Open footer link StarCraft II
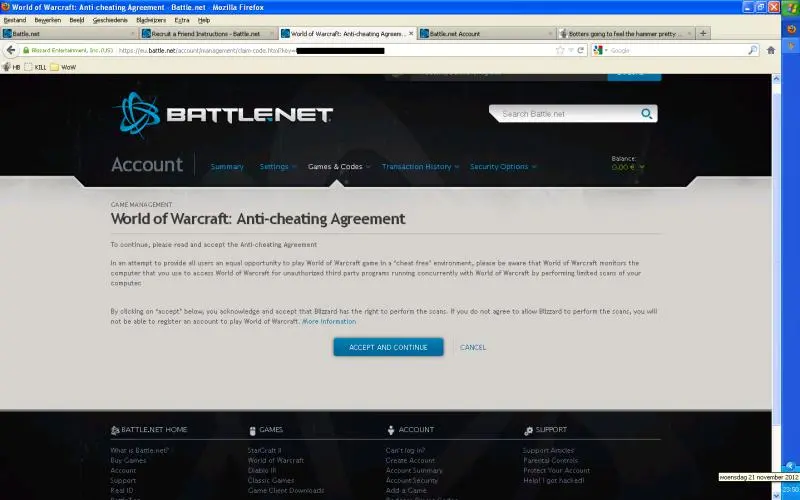The width and height of the screenshot is (800, 500). pyautogui.click(x=264, y=451)
